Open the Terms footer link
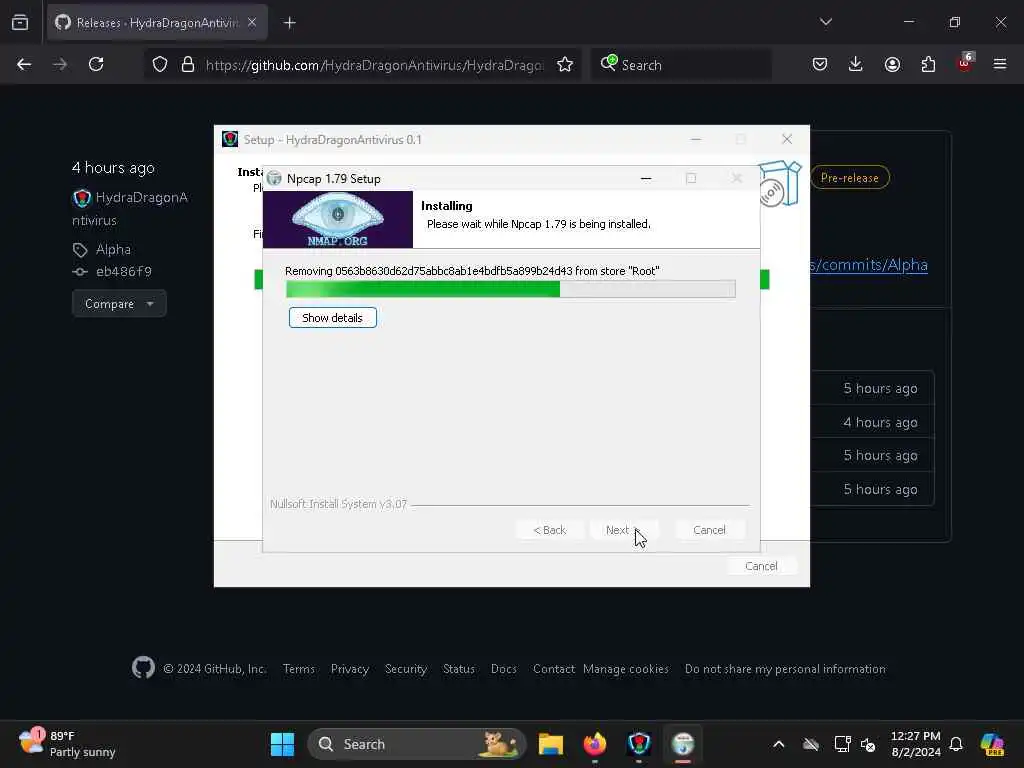The height and width of the screenshot is (768, 1024). 298,669
